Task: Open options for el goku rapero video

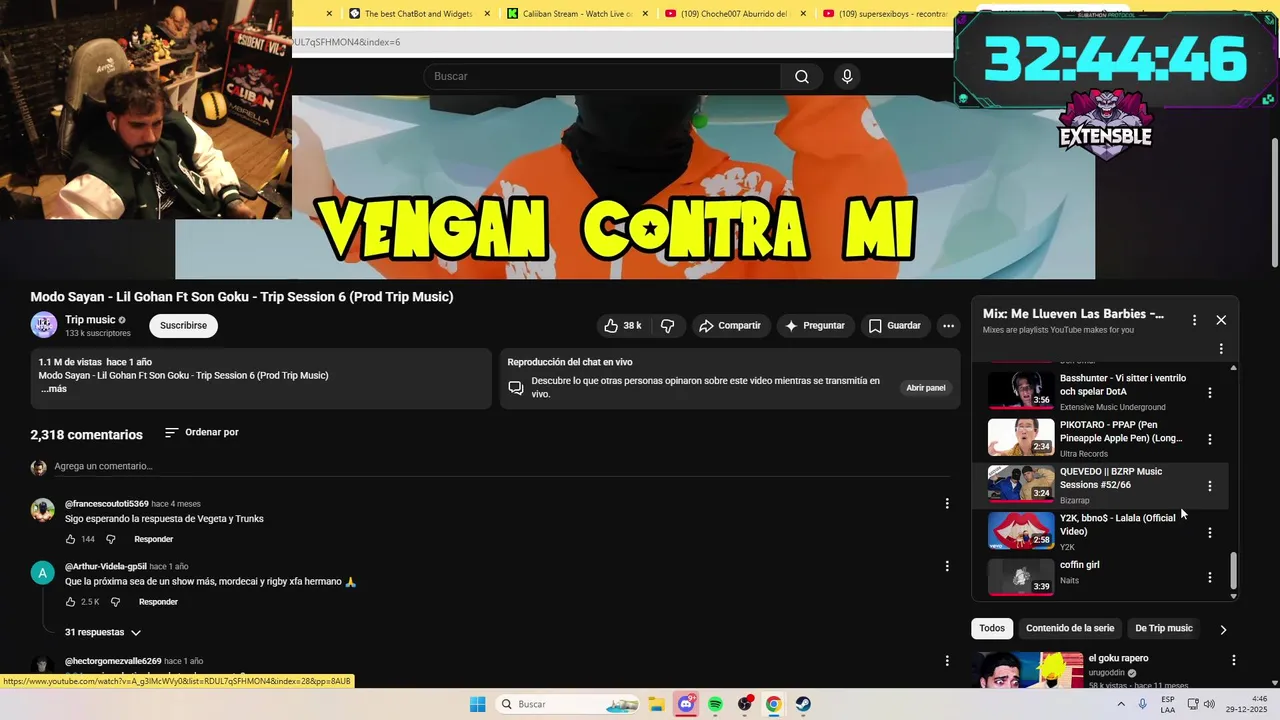Action: tap(1233, 660)
